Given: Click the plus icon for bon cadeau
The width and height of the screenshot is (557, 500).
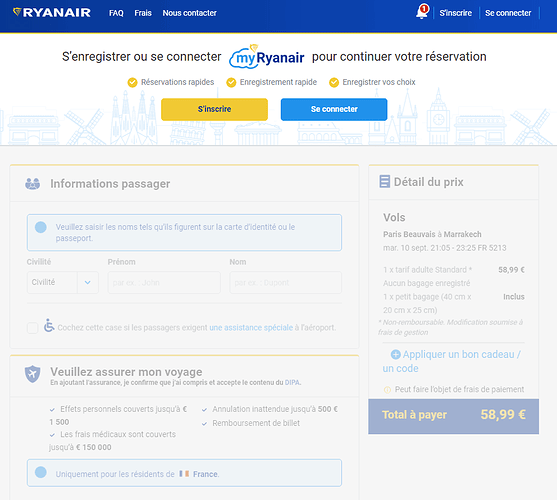Looking at the screenshot, I should click(395, 354).
